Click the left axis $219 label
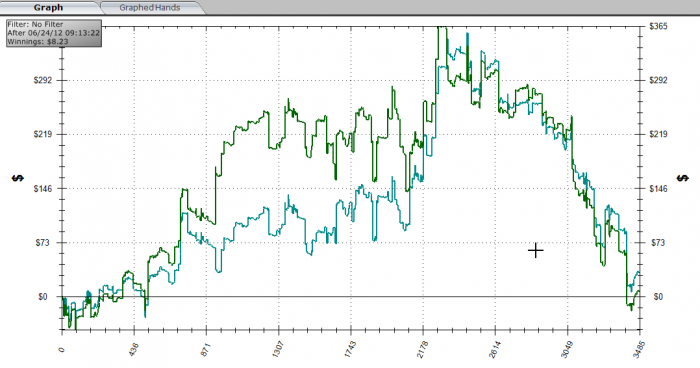The image size is (700, 368). point(42,134)
